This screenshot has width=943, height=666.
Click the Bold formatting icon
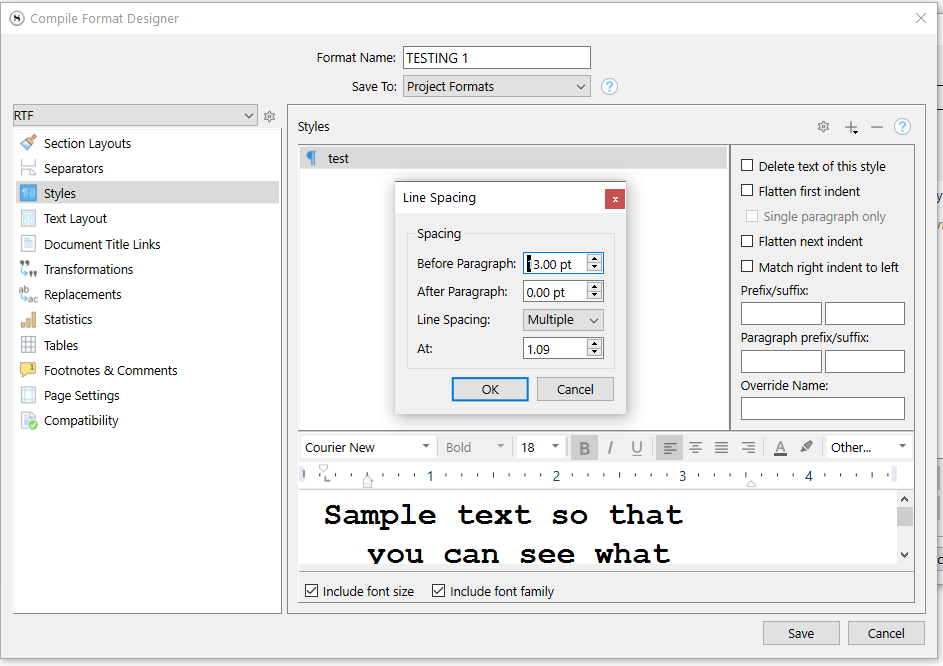tap(585, 448)
